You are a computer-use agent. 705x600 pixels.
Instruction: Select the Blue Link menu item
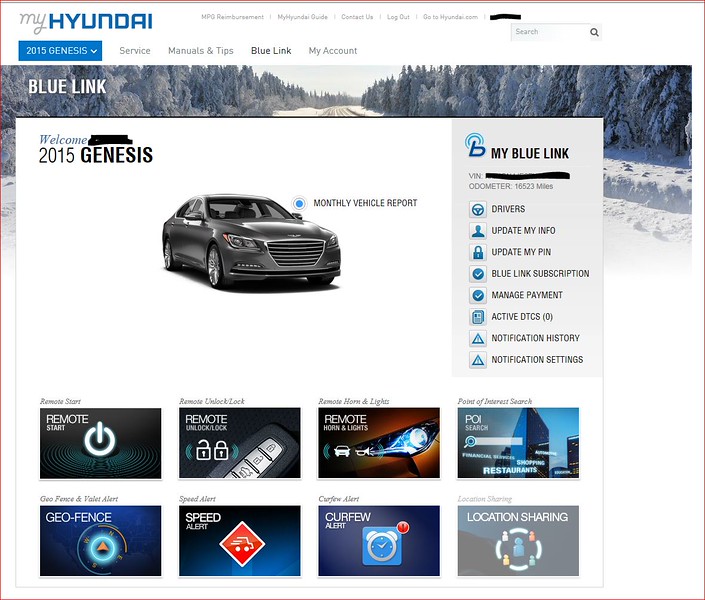[271, 51]
